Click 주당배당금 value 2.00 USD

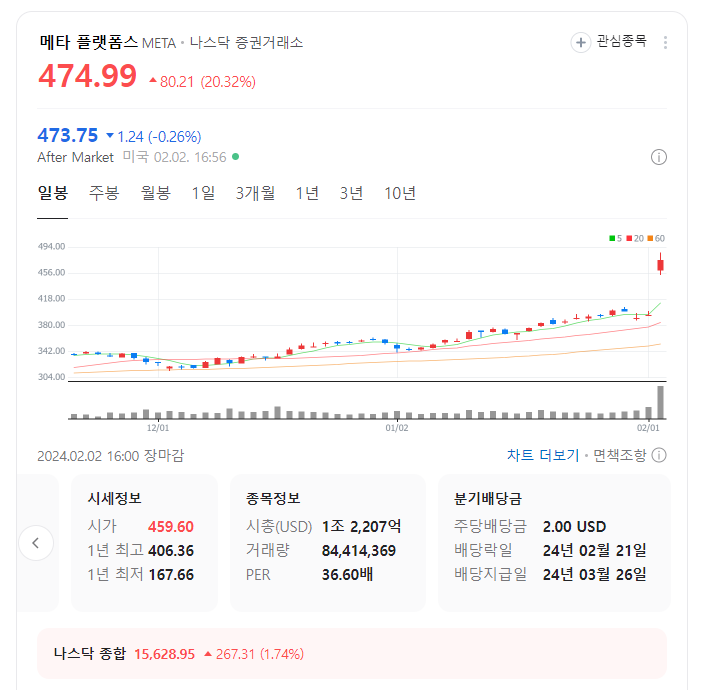pos(574,526)
